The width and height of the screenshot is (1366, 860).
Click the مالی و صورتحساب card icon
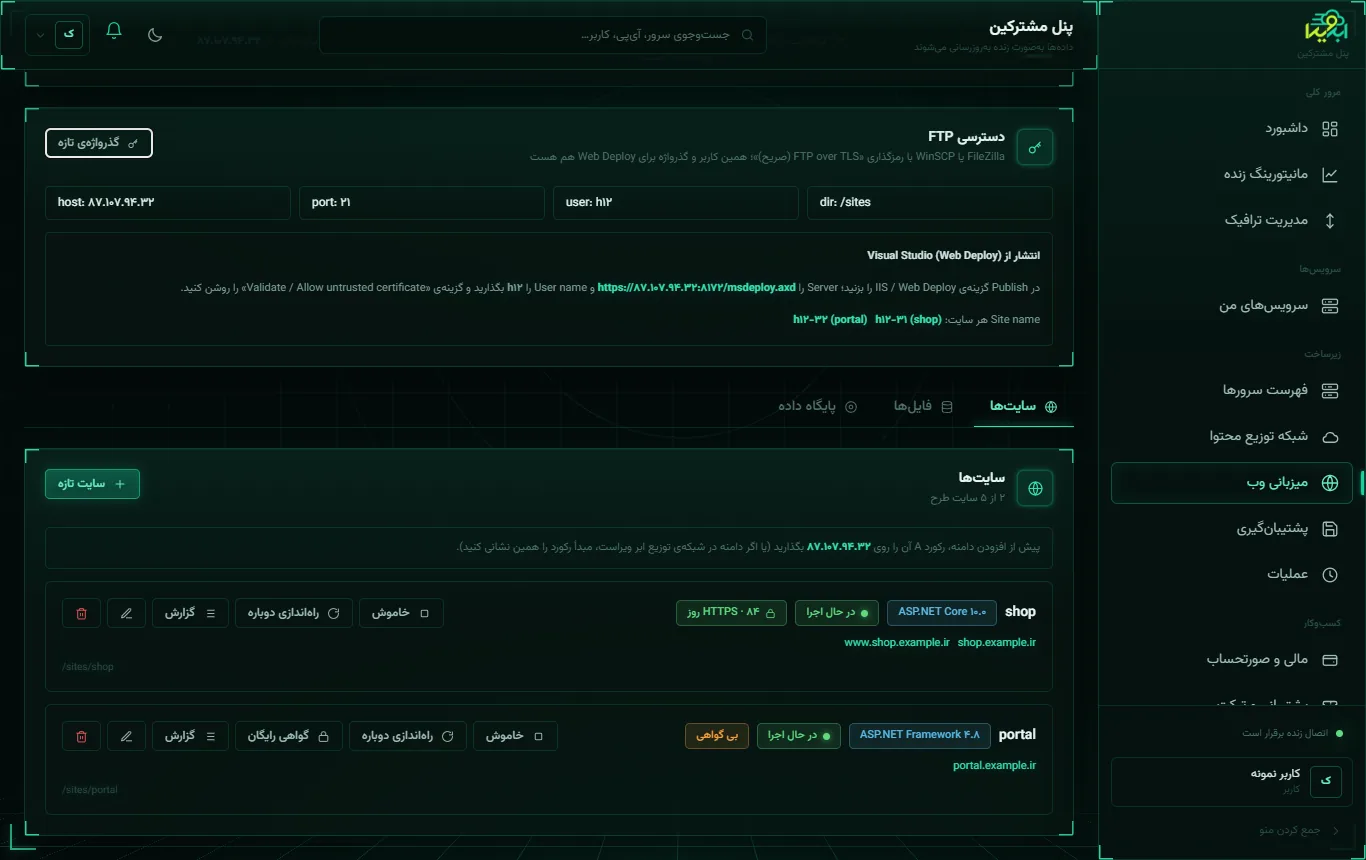1330,660
